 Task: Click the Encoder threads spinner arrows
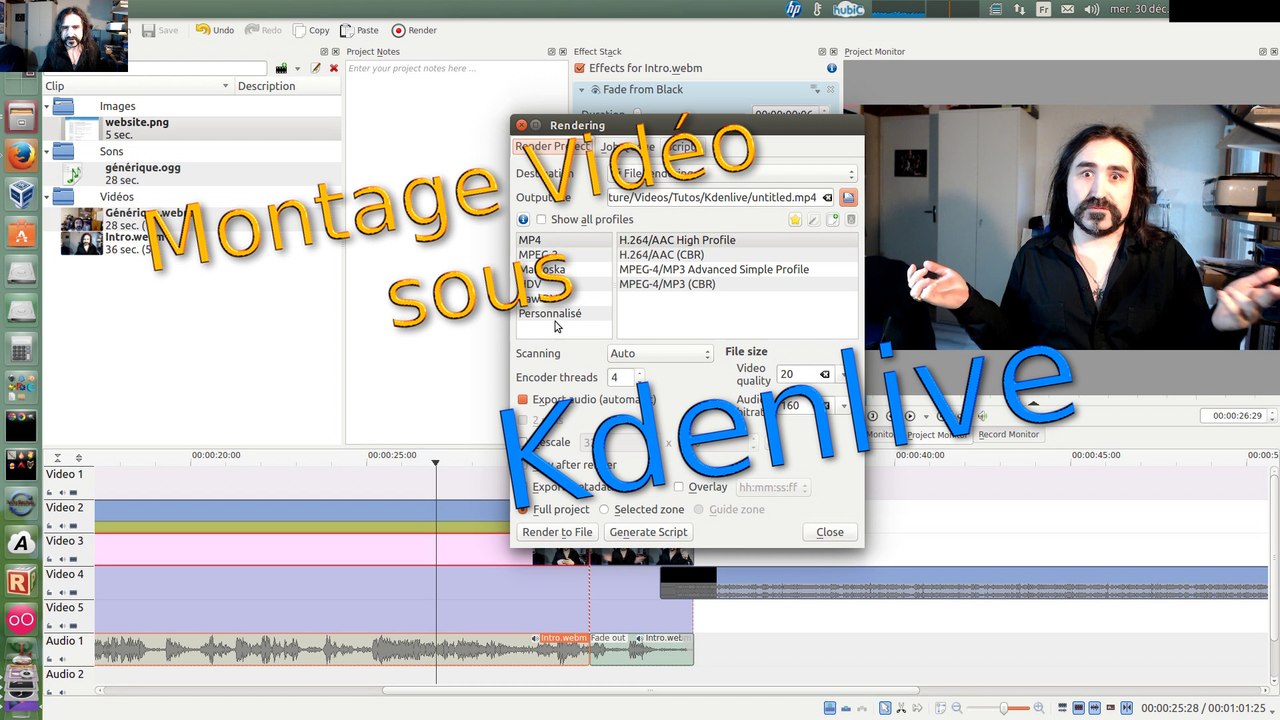click(639, 377)
